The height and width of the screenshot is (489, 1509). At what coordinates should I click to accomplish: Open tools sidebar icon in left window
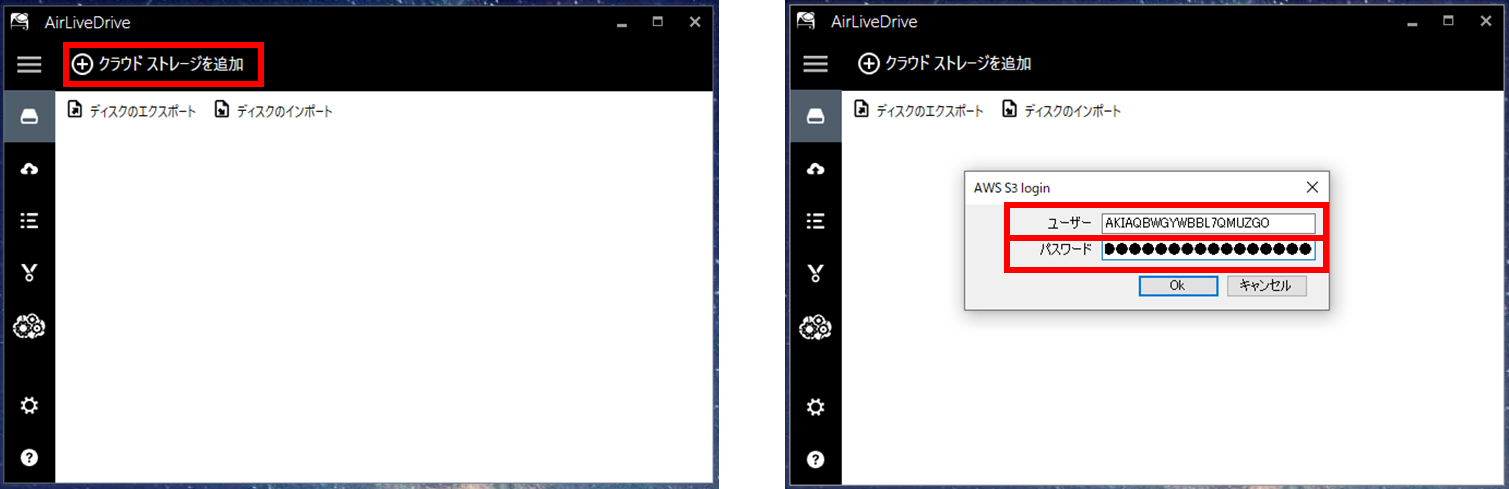29,273
